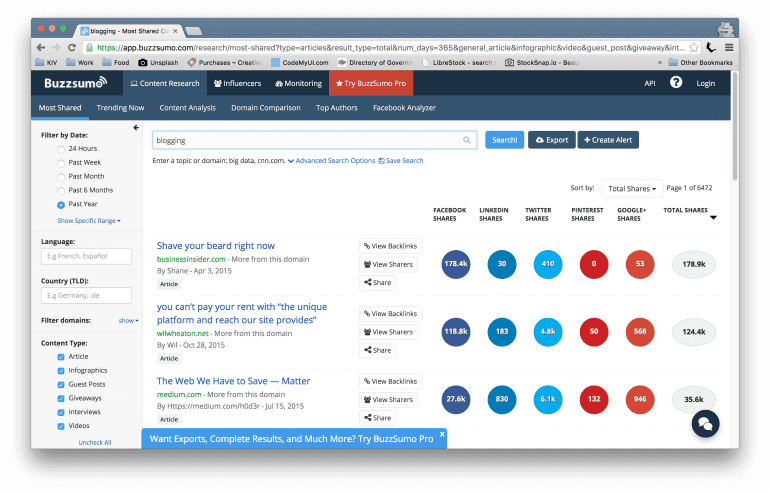Screen dimensions: 770x493
Task: Open Monitoring menu
Action: pos(299,83)
